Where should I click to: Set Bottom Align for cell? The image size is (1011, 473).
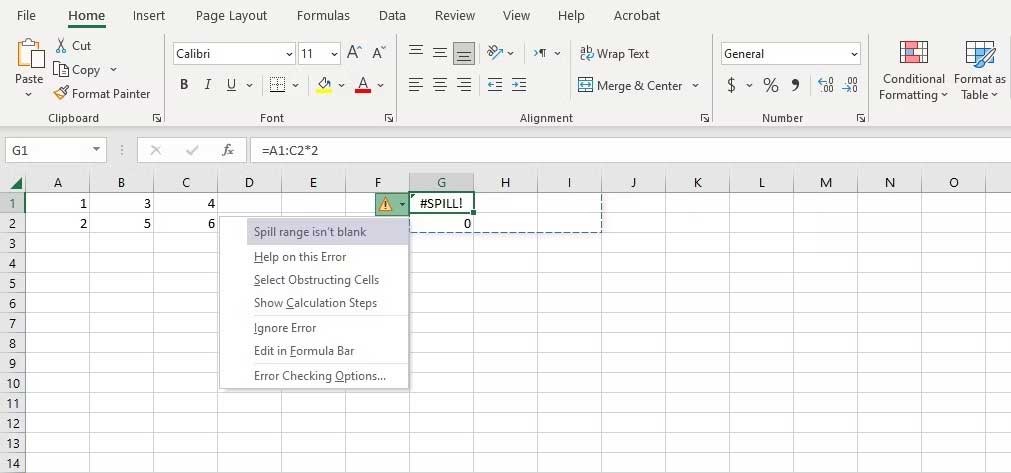click(464, 53)
